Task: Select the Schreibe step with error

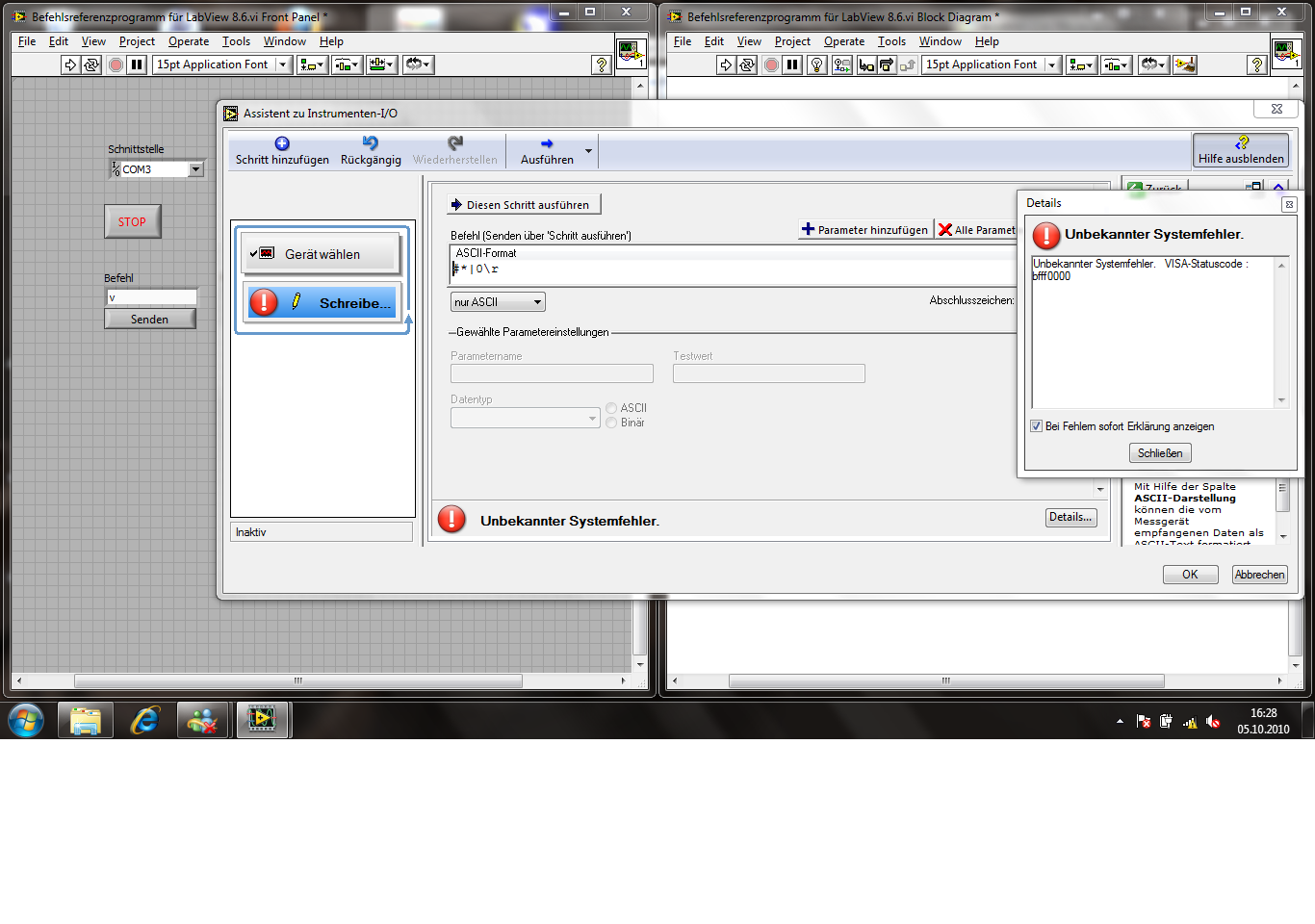Action: coord(322,302)
